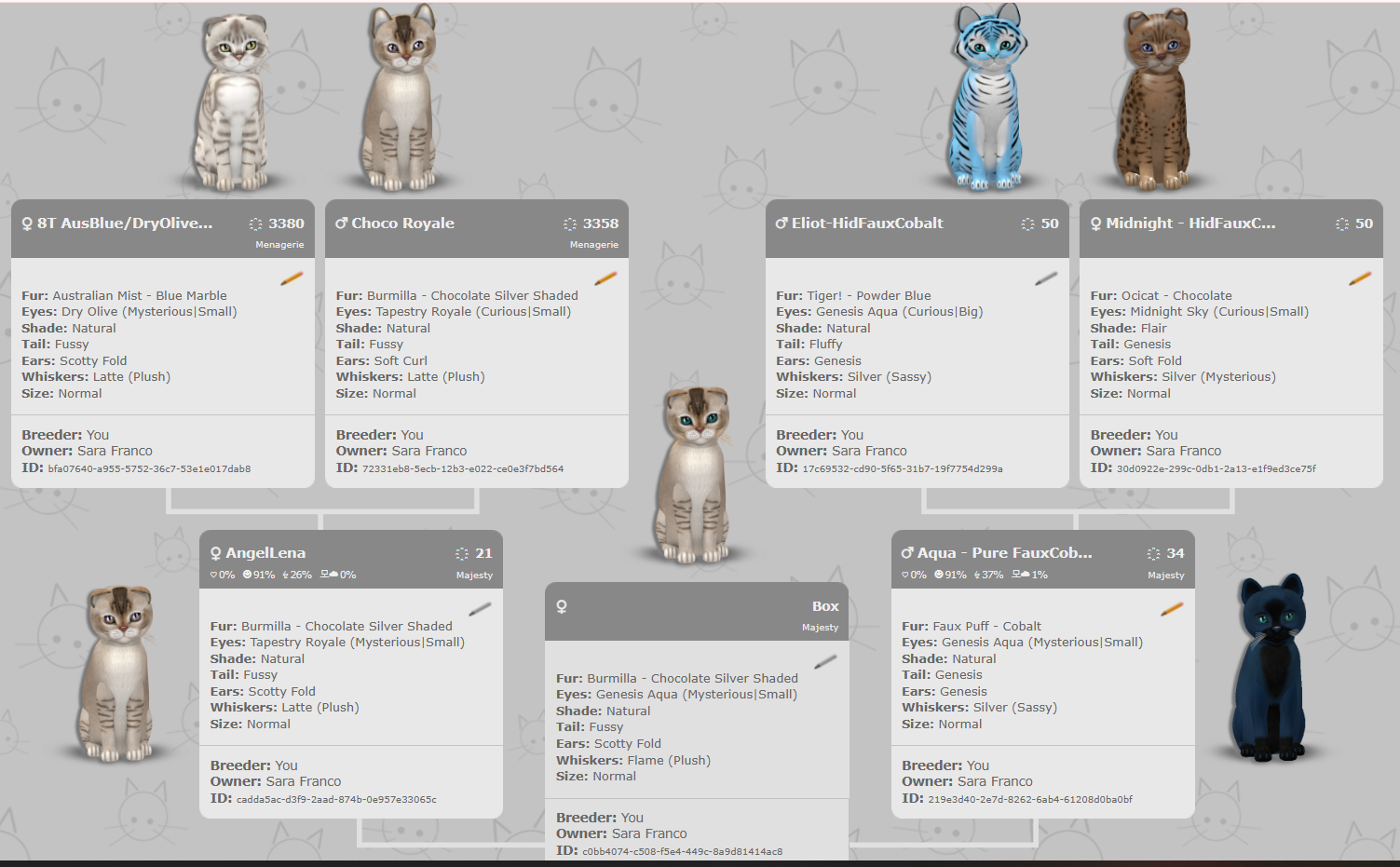Click the orange pencil on Midnight card

tap(1360, 278)
